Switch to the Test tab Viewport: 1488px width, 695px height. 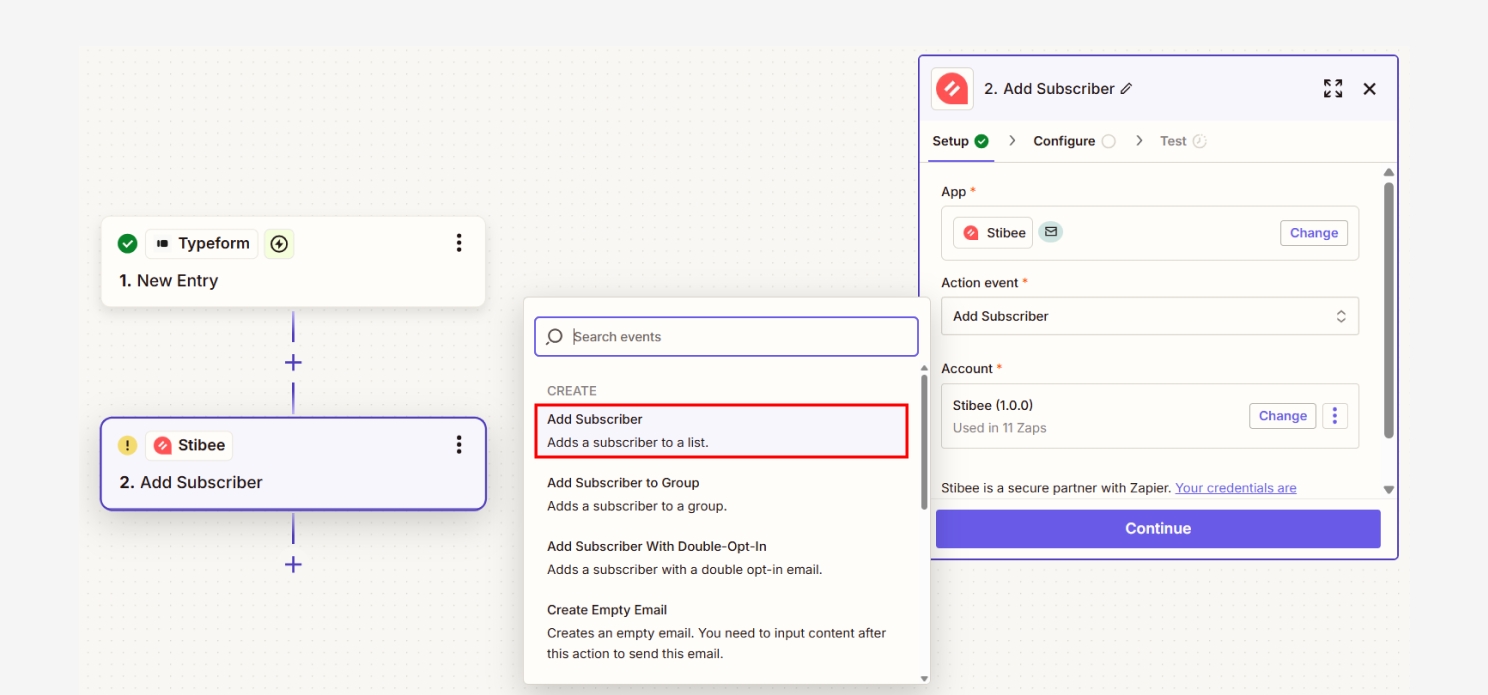coord(1183,141)
